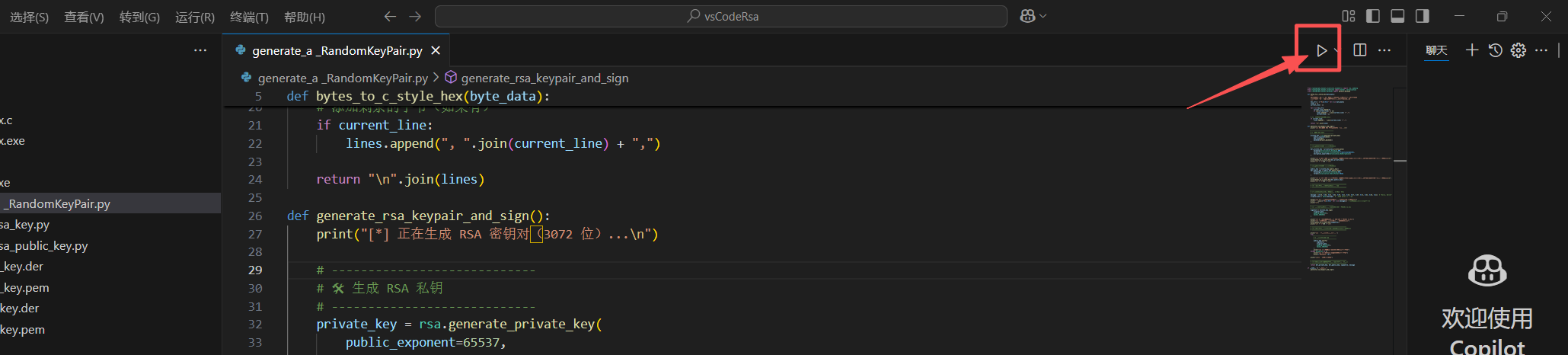Toggle the bottom panel visibility
1568x355 pixels.
pyautogui.click(x=1397, y=16)
